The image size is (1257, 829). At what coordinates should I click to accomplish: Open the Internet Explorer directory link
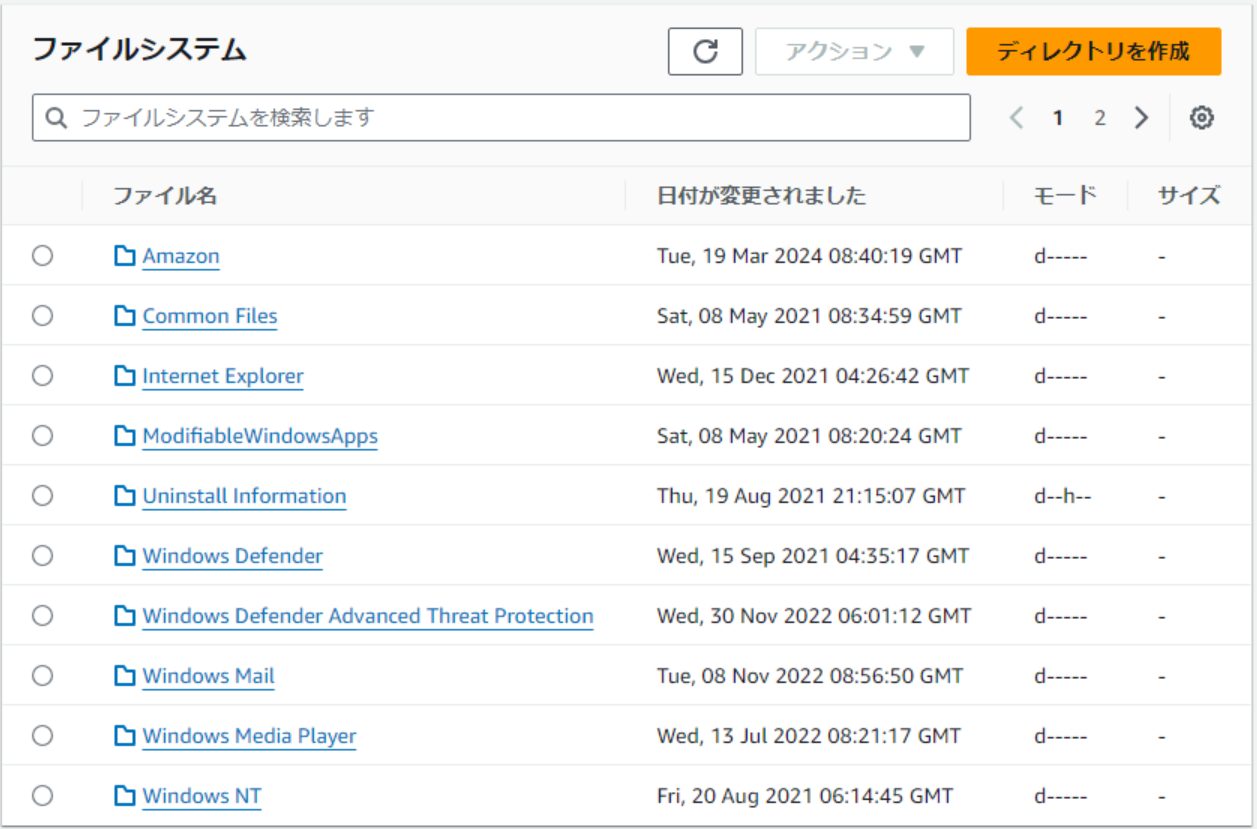click(223, 376)
